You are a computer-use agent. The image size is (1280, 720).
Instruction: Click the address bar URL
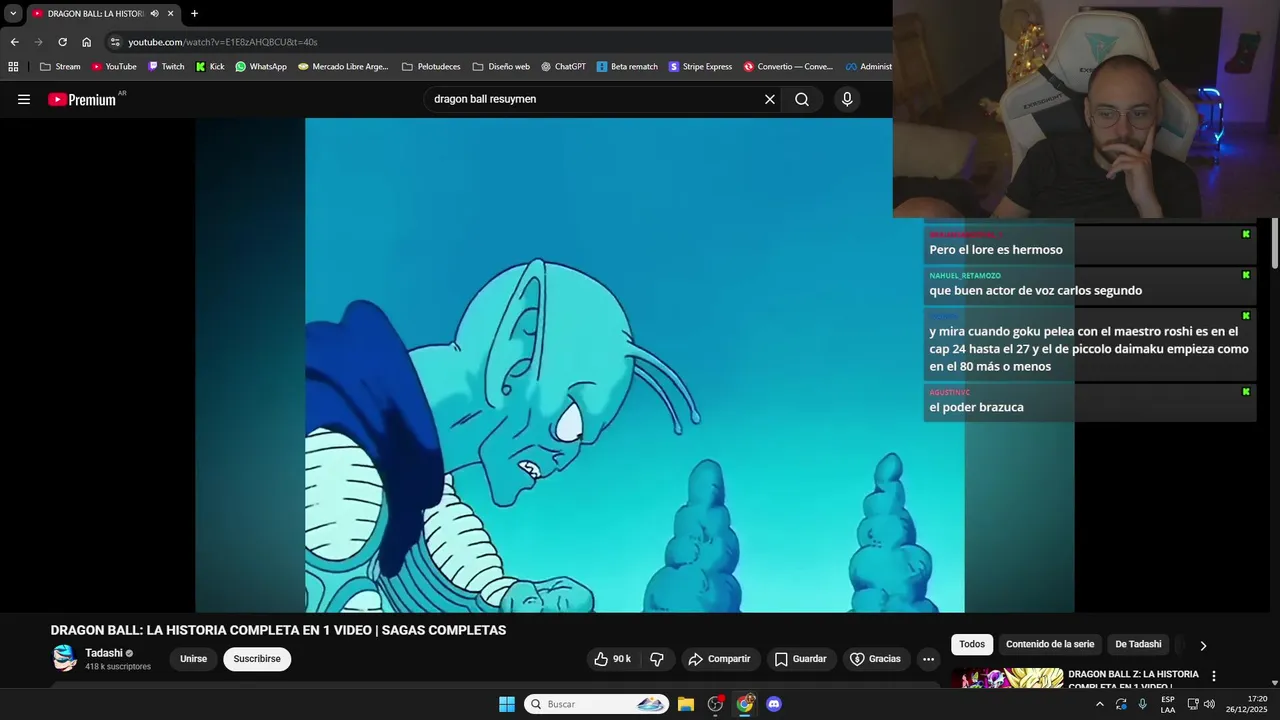[x=223, y=42]
